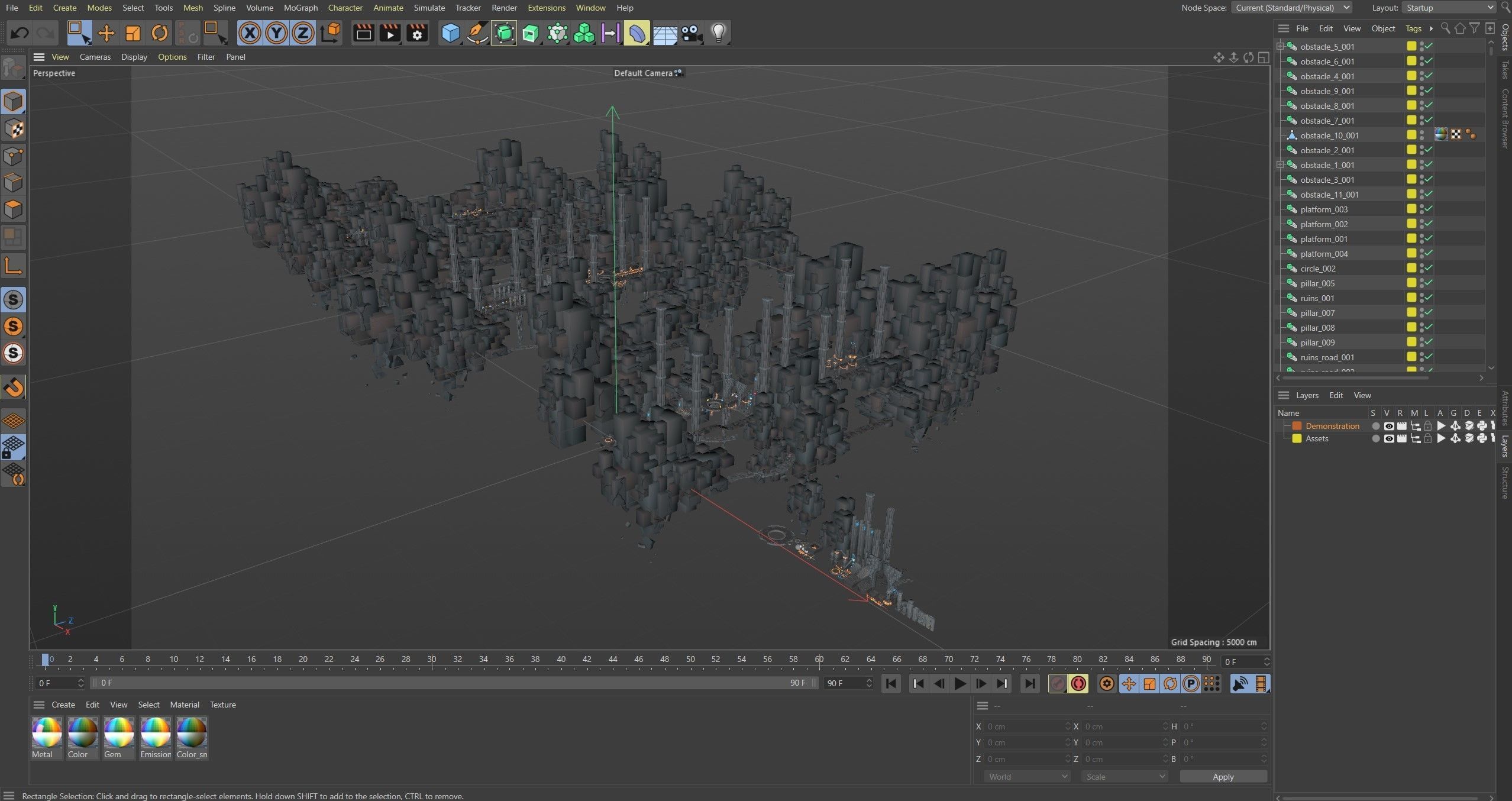Toggle X axis lock
The height and width of the screenshot is (801, 1512).
coord(250,33)
